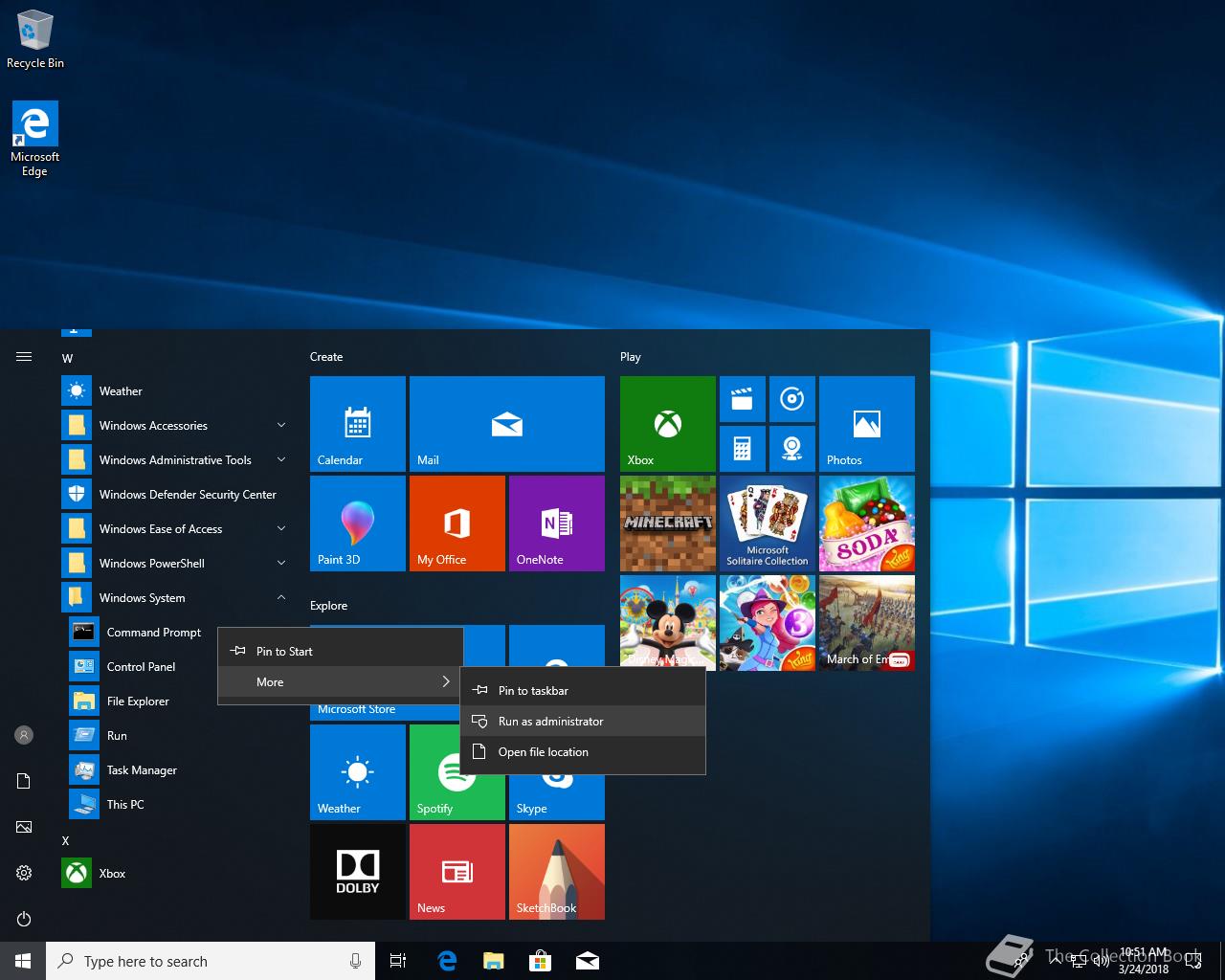1225x980 pixels.
Task: Launch Edge from the taskbar
Action: [x=447, y=961]
